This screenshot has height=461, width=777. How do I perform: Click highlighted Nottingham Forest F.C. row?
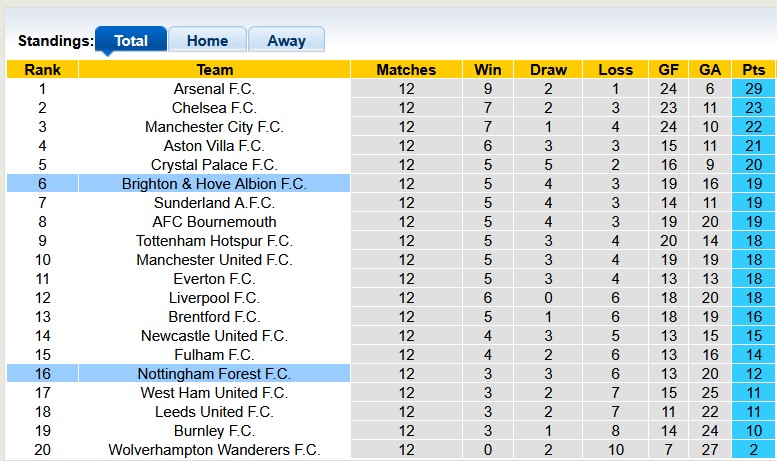click(214, 374)
